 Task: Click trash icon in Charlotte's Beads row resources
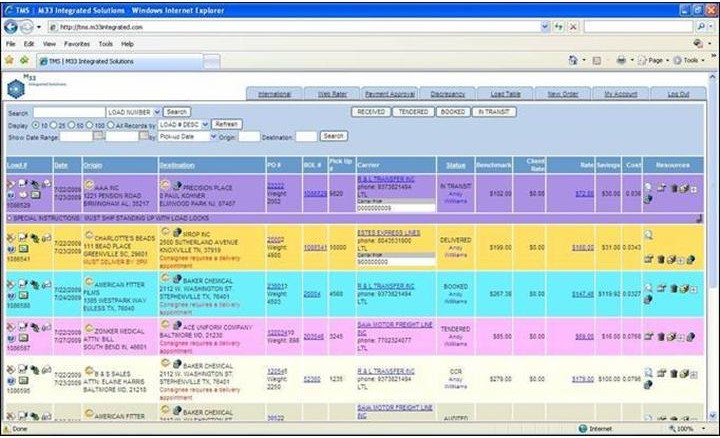(661, 259)
